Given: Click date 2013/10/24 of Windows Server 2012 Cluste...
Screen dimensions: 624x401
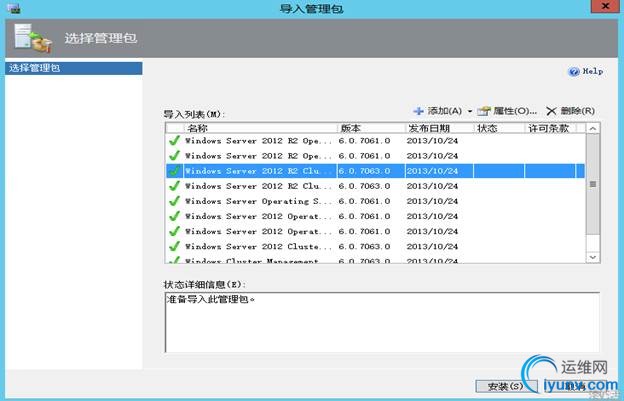Looking at the screenshot, I should pyautogui.click(x=432, y=247).
